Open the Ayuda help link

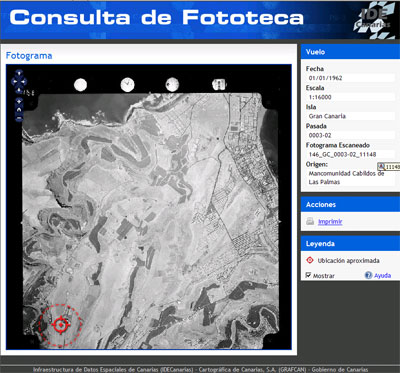(382, 276)
